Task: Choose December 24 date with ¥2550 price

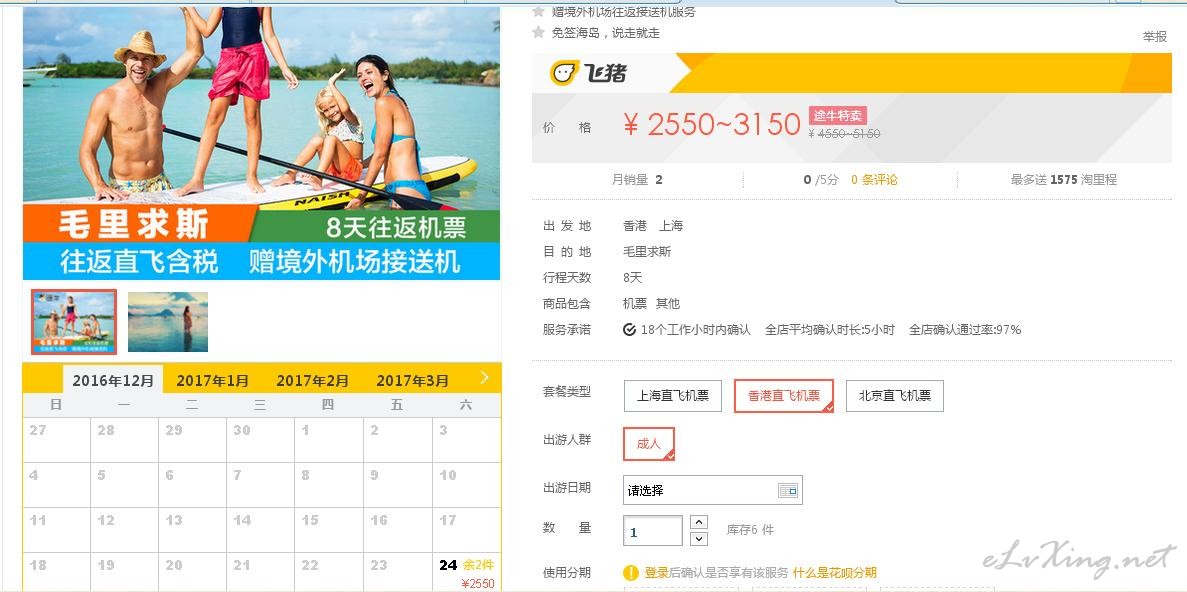Action: pos(466,573)
